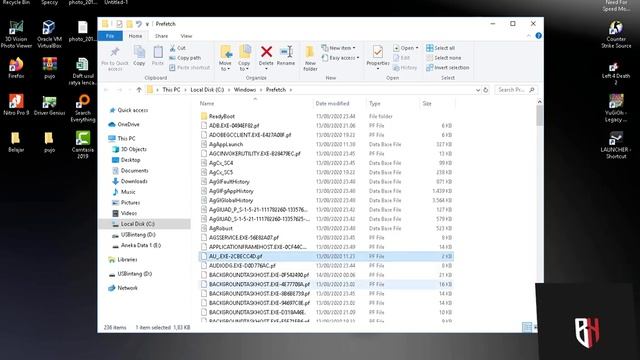Click Select none in ribbon
The width and height of the screenshot is (640, 360).
[443, 58]
